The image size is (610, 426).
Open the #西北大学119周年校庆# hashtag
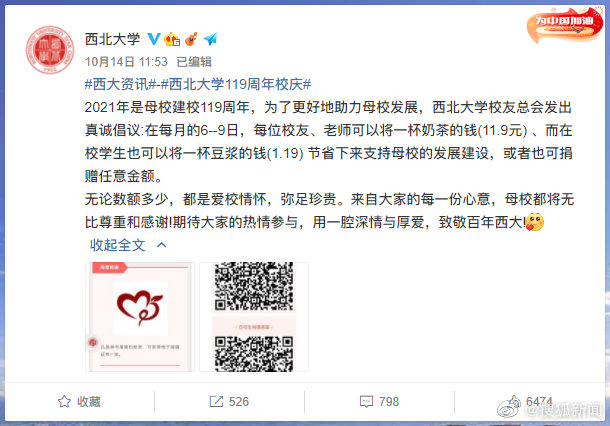(236, 84)
